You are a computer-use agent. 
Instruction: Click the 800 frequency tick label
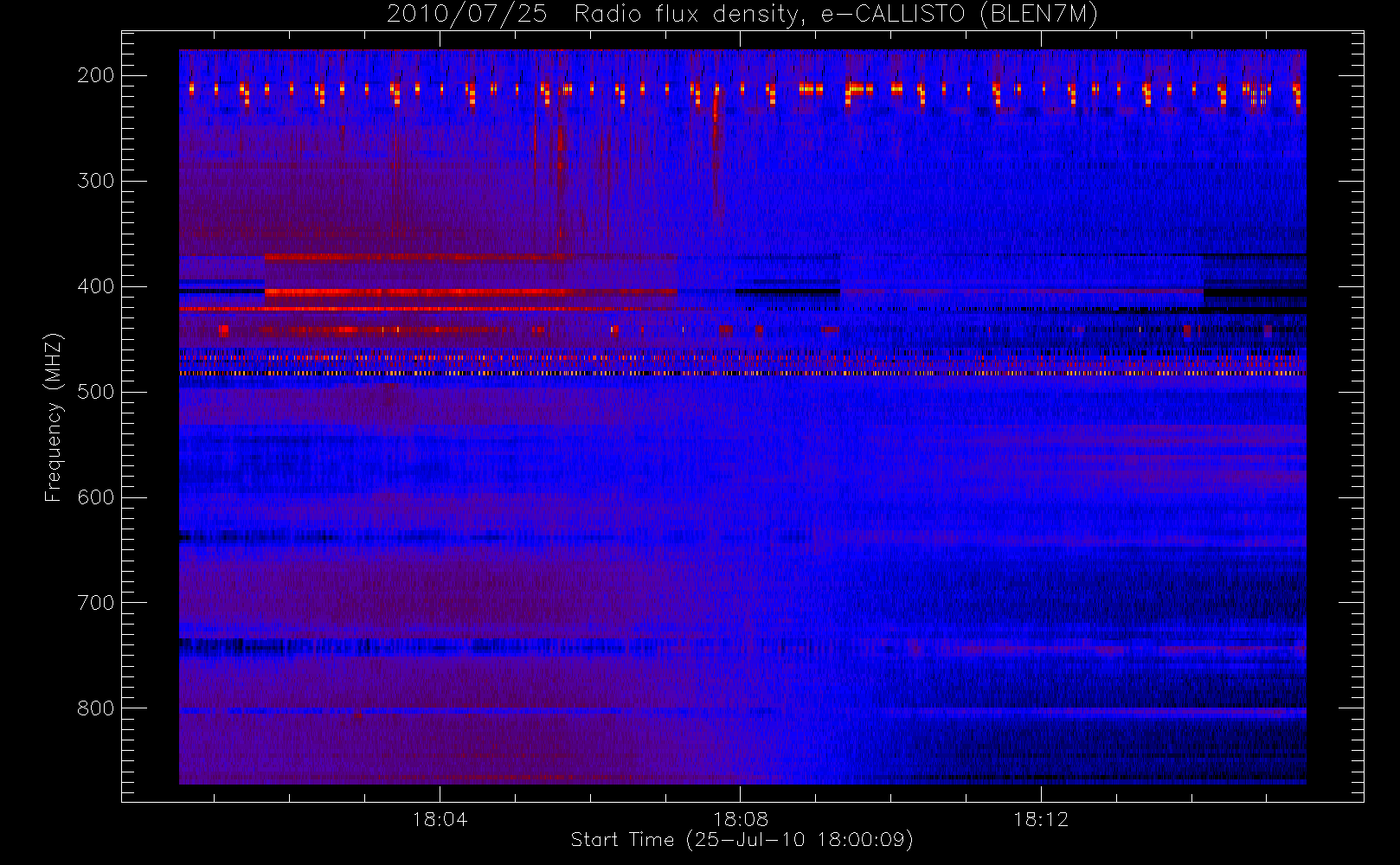click(x=96, y=708)
